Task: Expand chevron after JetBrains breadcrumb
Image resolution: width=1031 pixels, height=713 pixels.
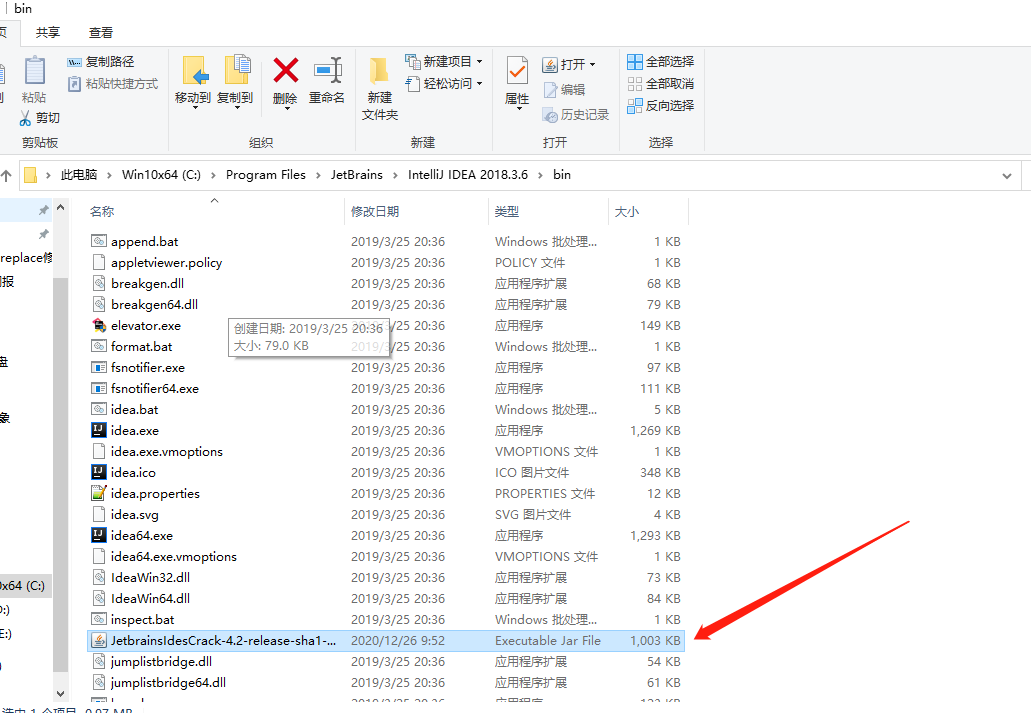Action: [395, 175]
